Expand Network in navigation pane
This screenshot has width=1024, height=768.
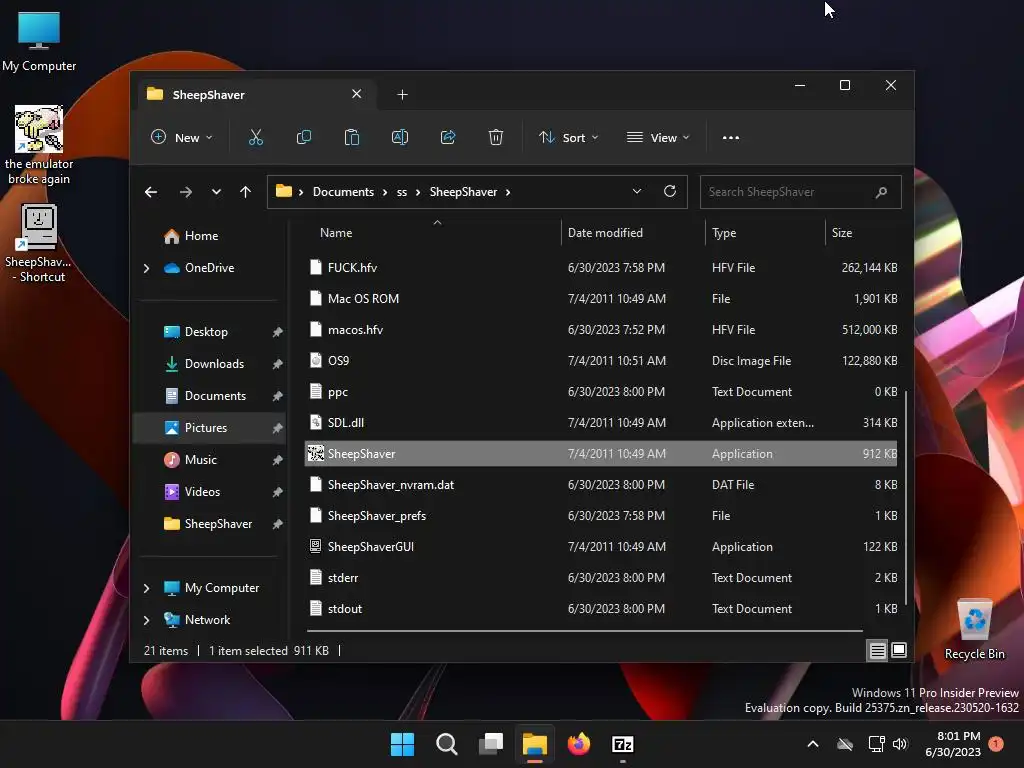[146, 620]
